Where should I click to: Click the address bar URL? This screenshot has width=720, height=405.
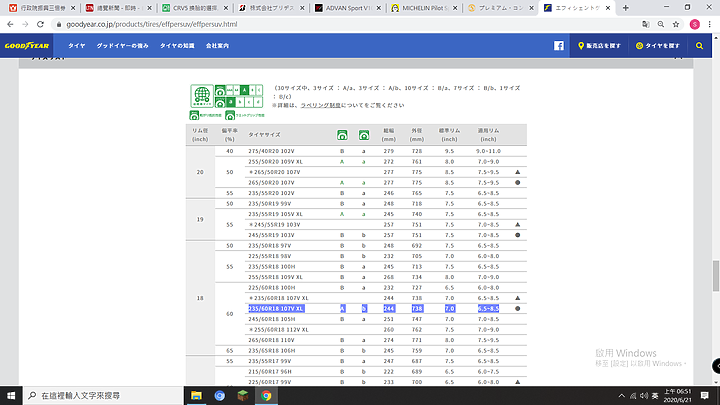[x=152, y=24]
